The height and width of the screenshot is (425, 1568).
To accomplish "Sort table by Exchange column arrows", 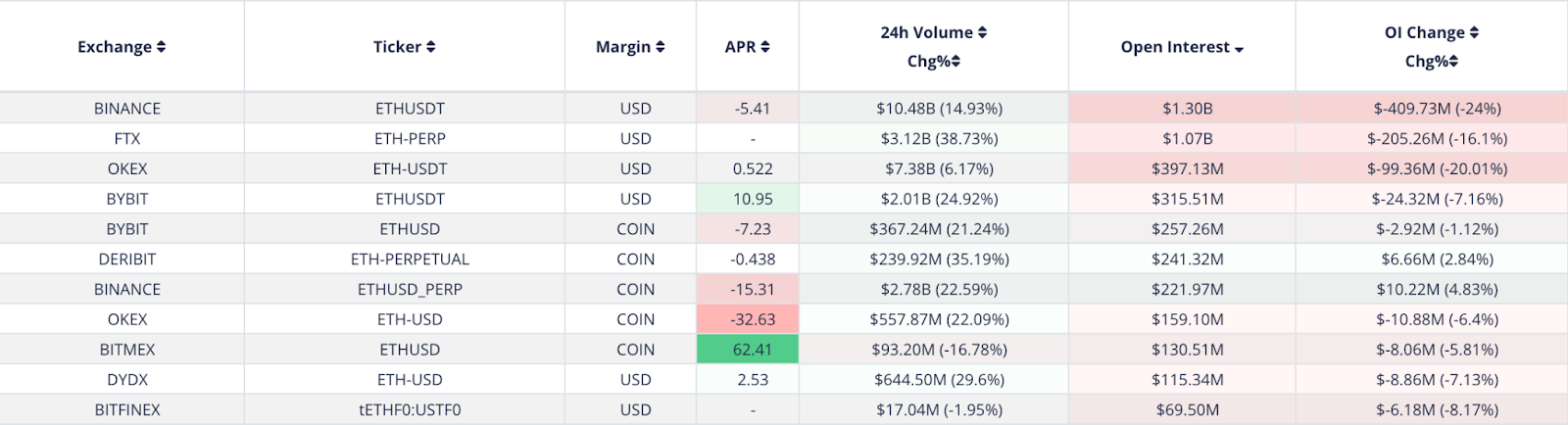I will [161, 47].
